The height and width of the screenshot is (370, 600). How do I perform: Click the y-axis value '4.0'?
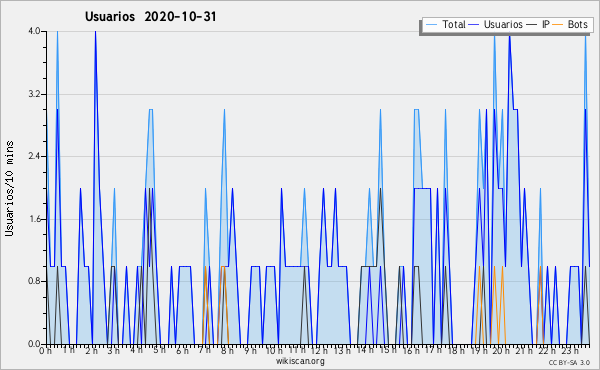34,31
